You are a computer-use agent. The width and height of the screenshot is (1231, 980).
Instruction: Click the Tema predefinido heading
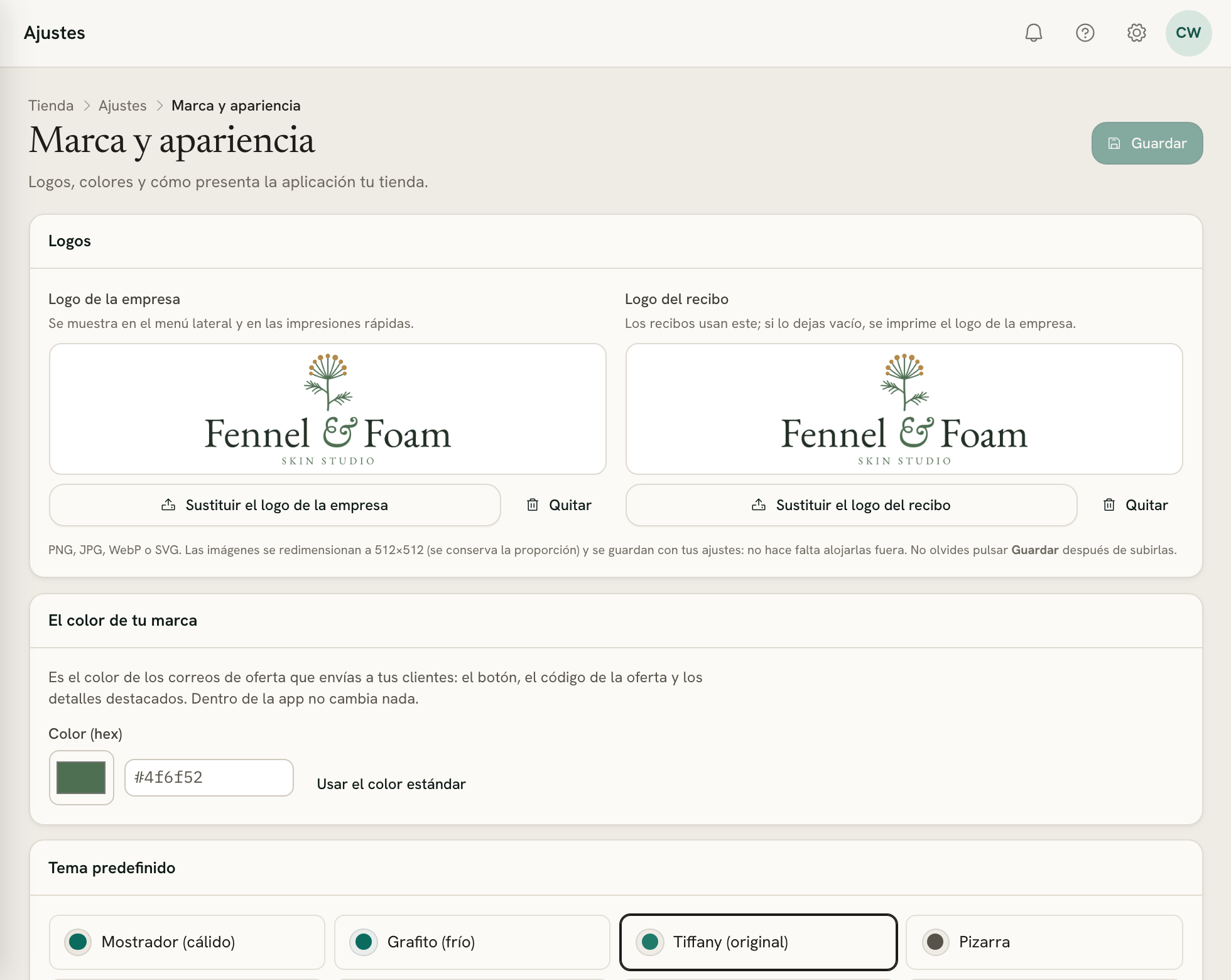pos(112,868)
